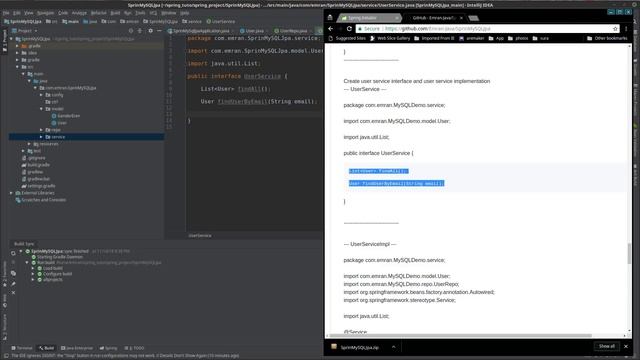Viewport: 640px width, 360px height.
Task: Toggle the Favorites side tab on left edge
Action: (4, 273)
